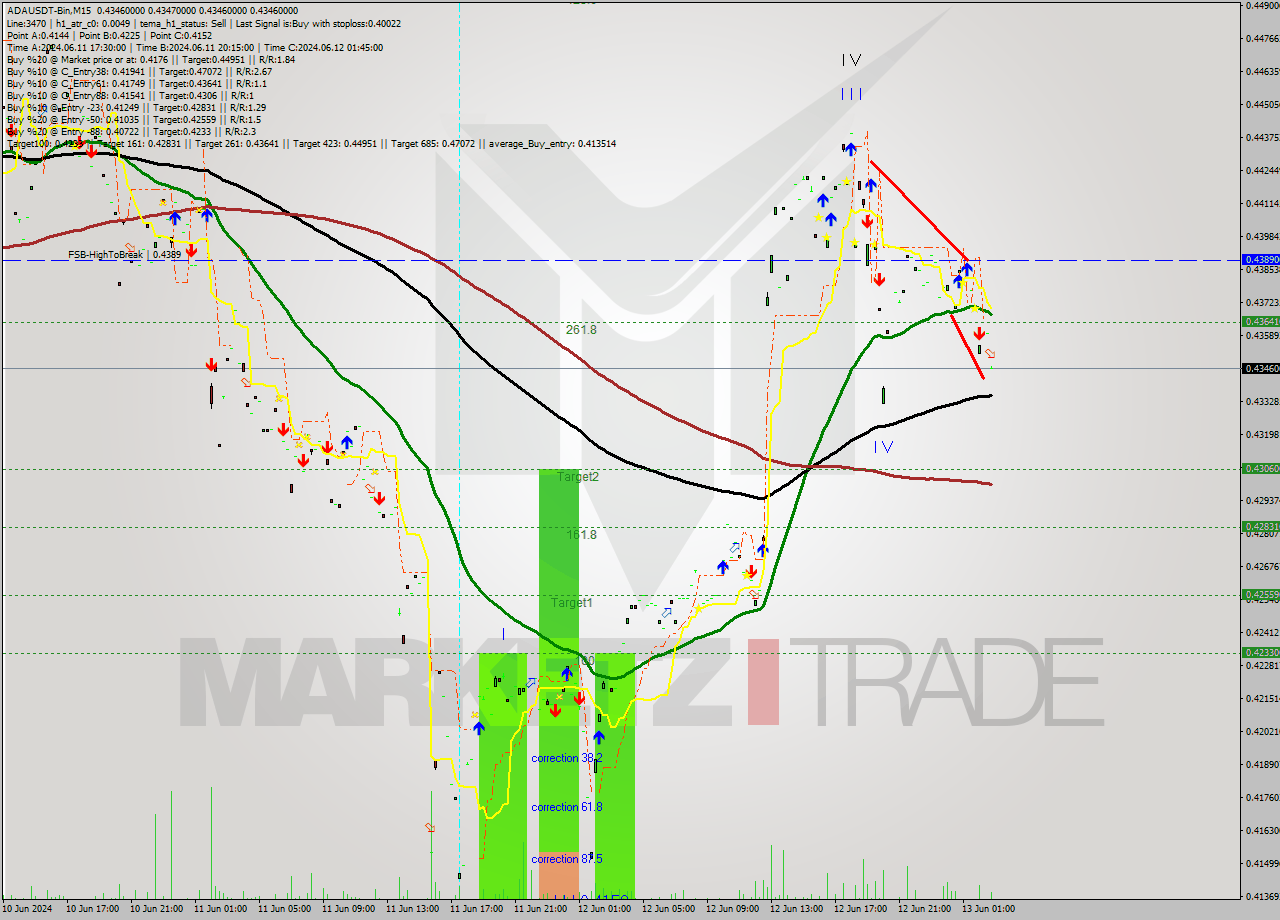The height and width of the screenshot is (920, 1280).
Task: Select the FSB-HighToBreak | 0.4389 label
Action: tap(125, 255)
